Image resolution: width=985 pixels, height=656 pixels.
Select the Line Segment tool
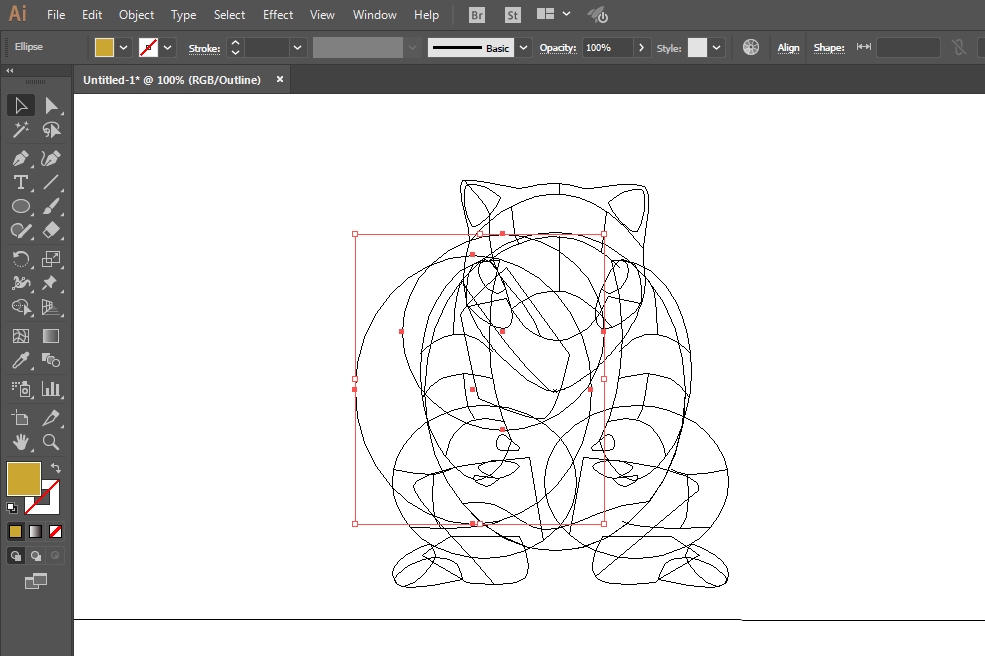tap(51, 182)
